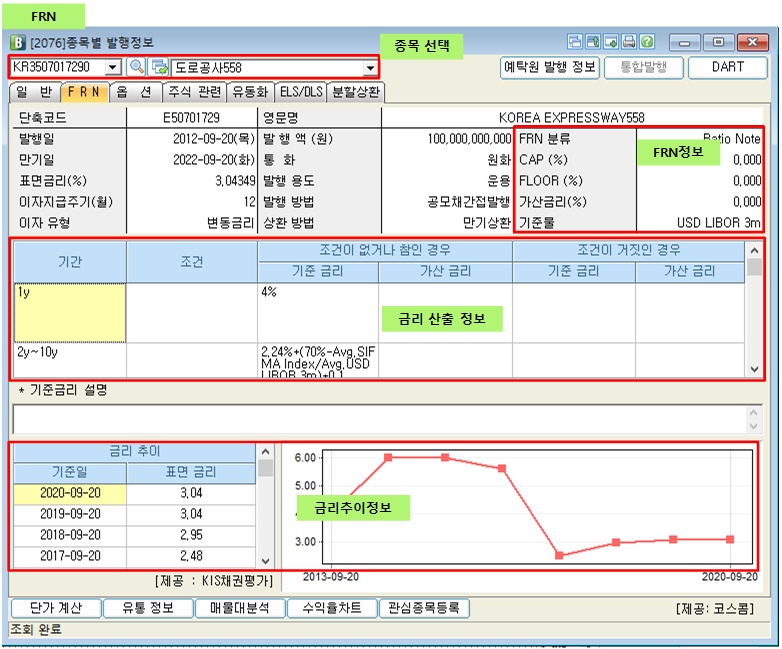Image resolution: width=782 pixels, height=649 pixels.
Task: Click the last chart data point at 2020-09-20
Action: click(730, 539)
